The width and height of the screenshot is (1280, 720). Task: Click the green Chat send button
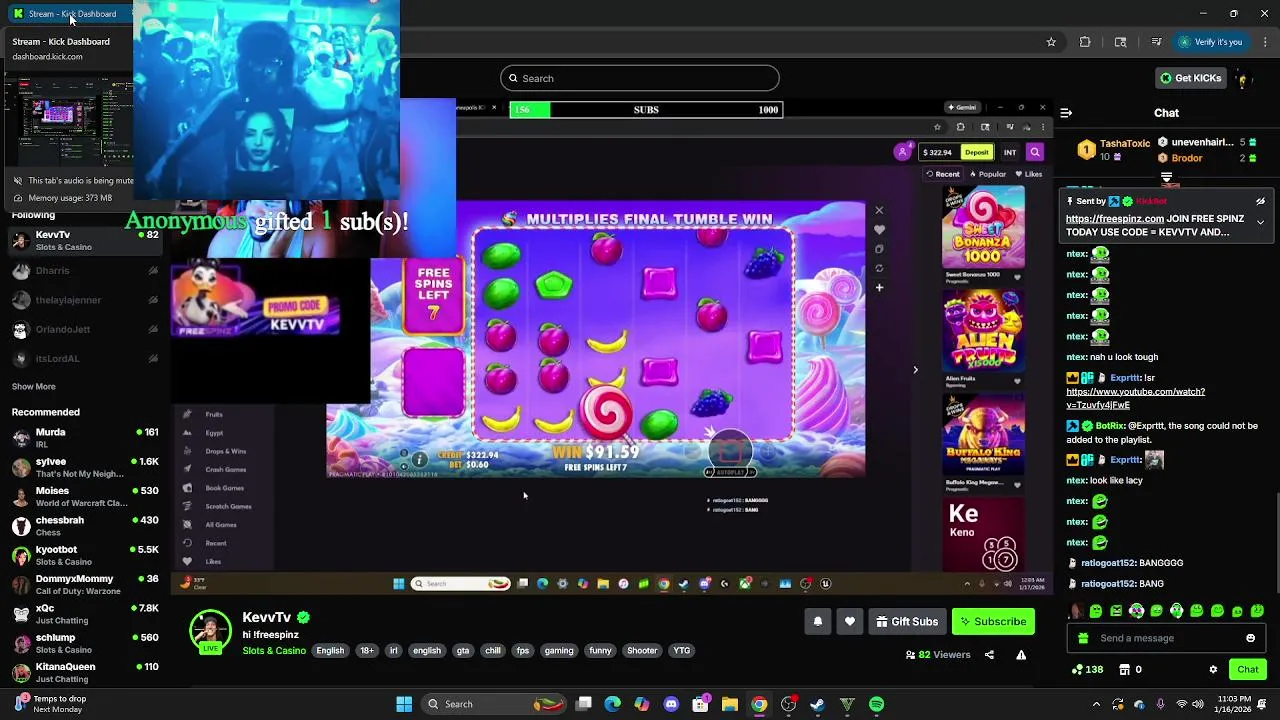[1248, 669]
